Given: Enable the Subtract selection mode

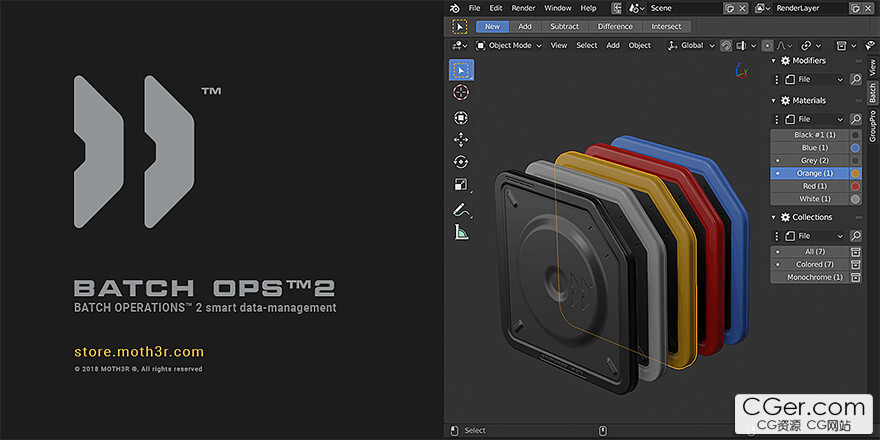Looking at the screenshot, I should tap(564, 27).
